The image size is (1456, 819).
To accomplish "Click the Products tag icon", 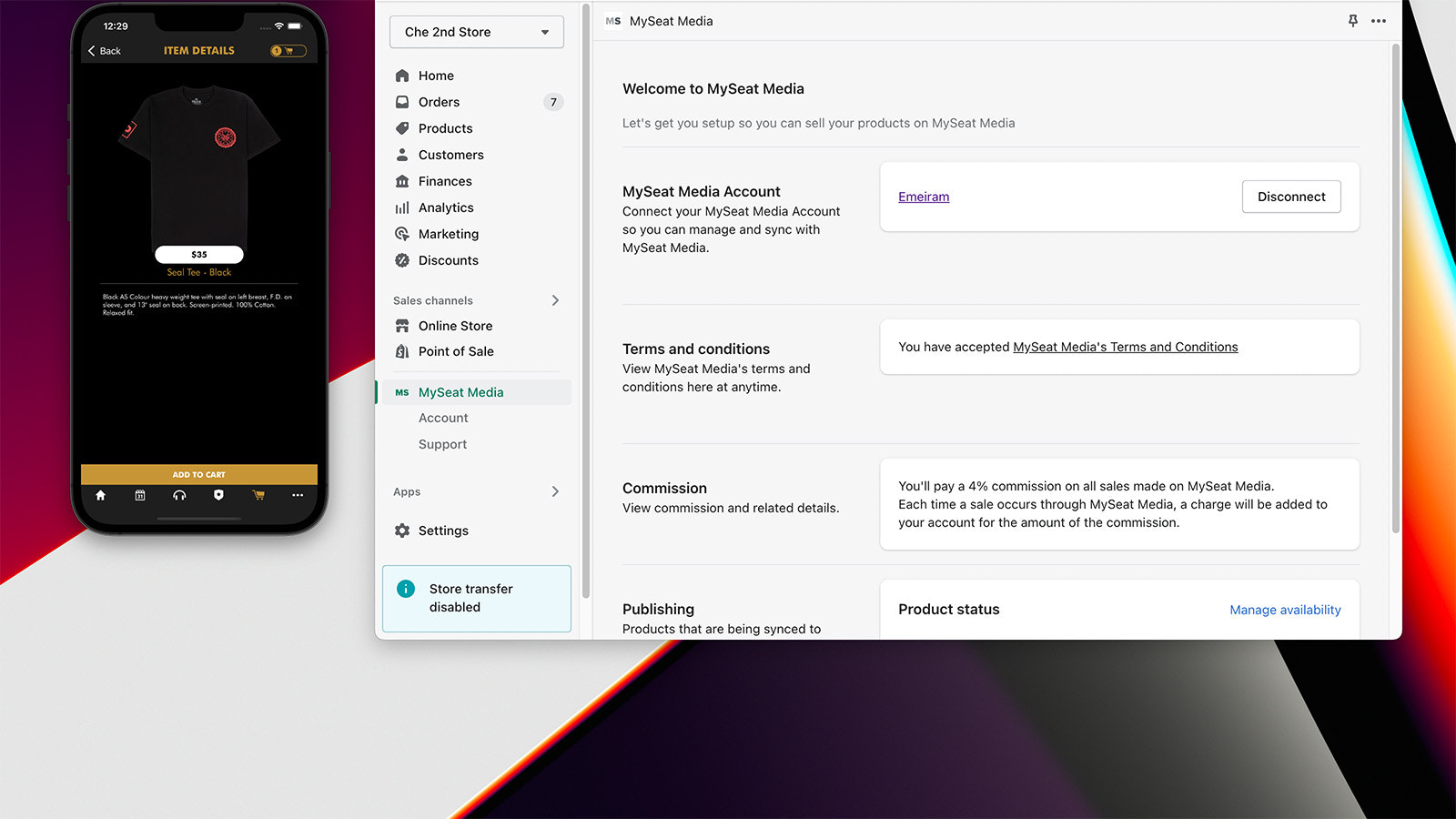I will coord(402,128).
